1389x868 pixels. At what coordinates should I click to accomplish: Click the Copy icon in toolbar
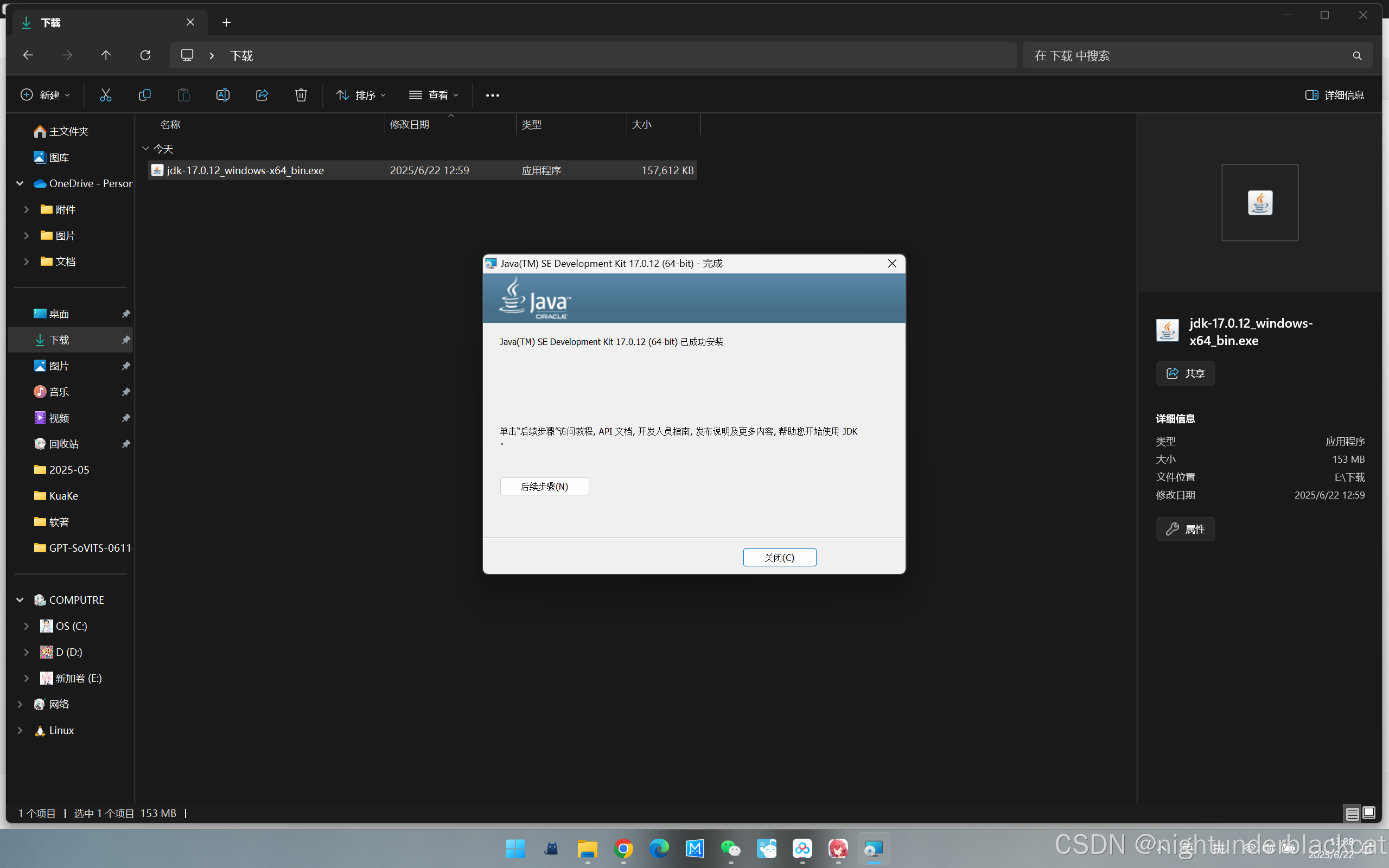coord(145,95)
